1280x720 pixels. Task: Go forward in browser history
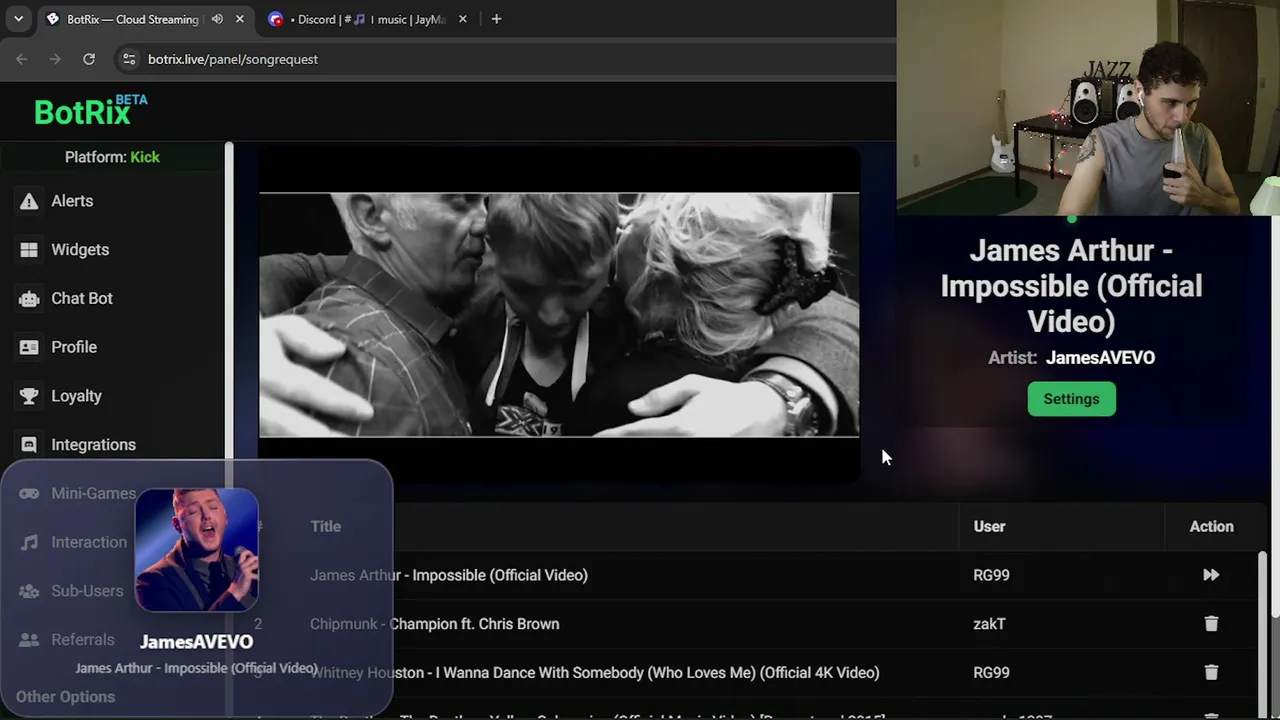[x=55, y=59]
